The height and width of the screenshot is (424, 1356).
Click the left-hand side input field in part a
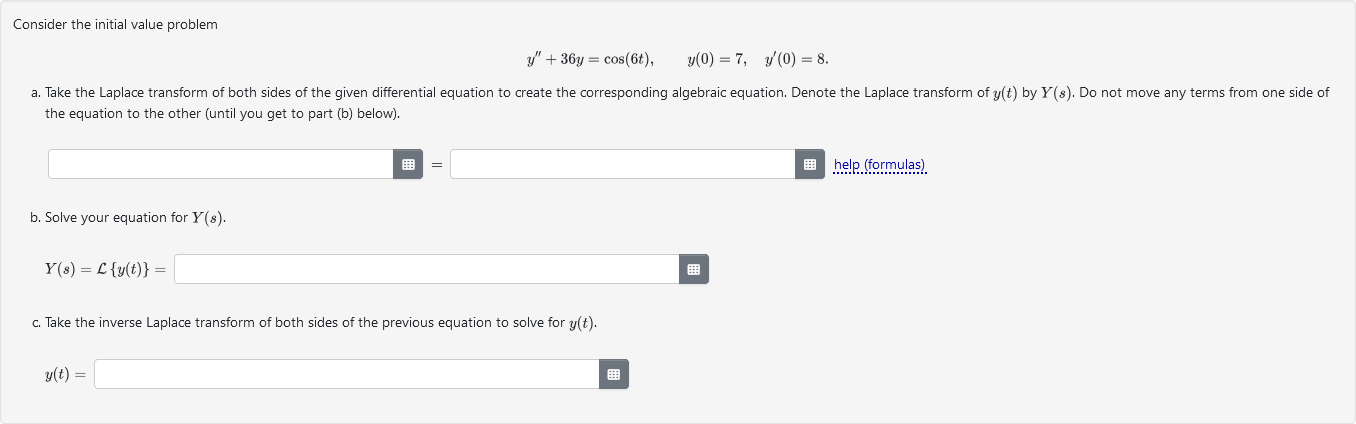(221, 164)
